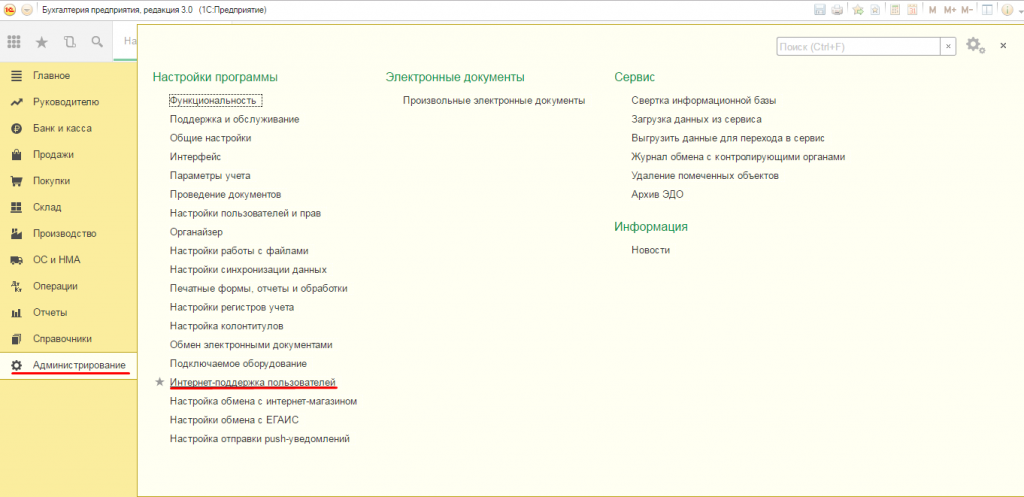Click the magnifier search icon in toolbar
The image size is (1024, 497).
tap(97, 42)
